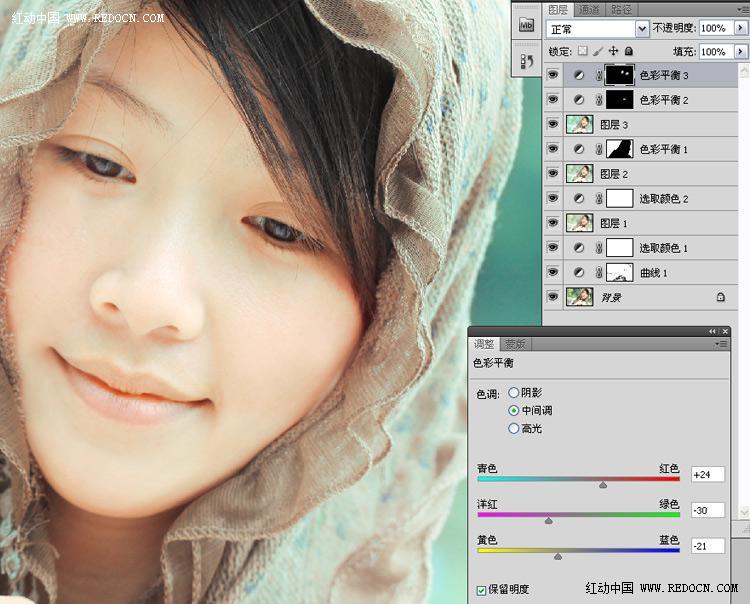The height and width of the screenshot is (604, 750).
Task: Select the 中间调 tone radio button
Action: click(x=514, y=410)
